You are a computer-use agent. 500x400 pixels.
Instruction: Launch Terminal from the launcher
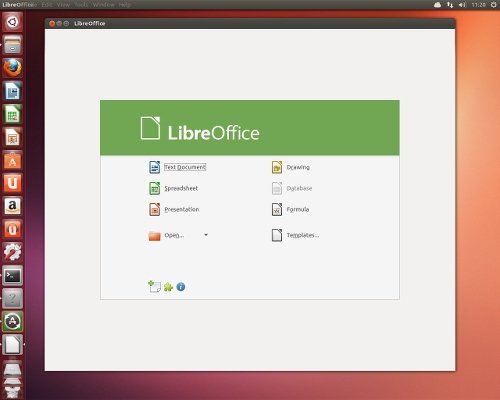coord(13,275)
